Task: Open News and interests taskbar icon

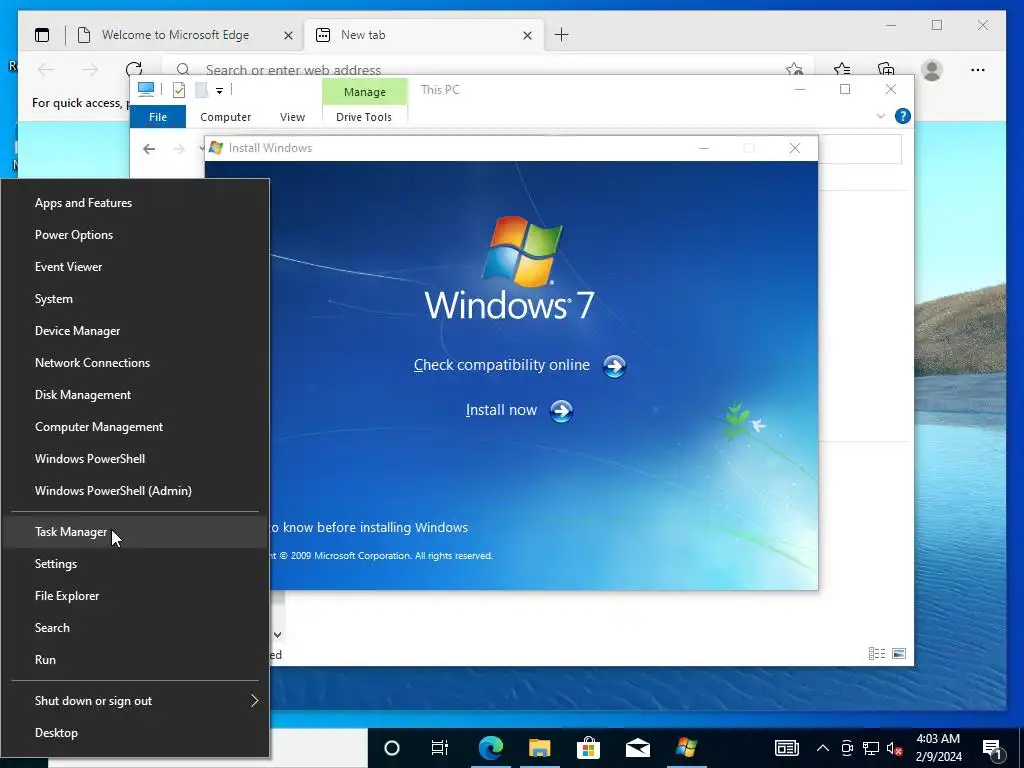Action: [787, 748]
